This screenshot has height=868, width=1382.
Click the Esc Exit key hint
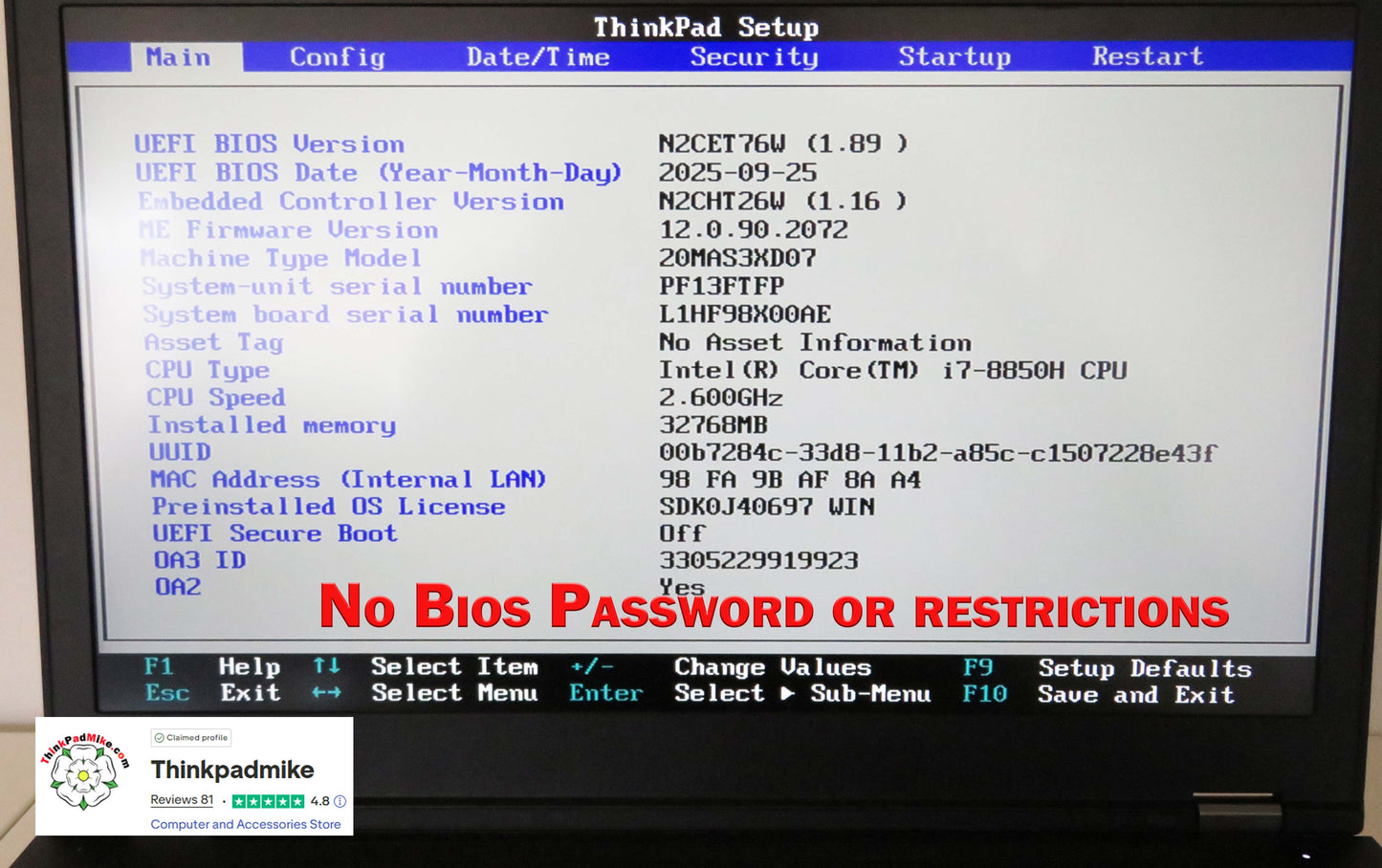tap(212, 693)
